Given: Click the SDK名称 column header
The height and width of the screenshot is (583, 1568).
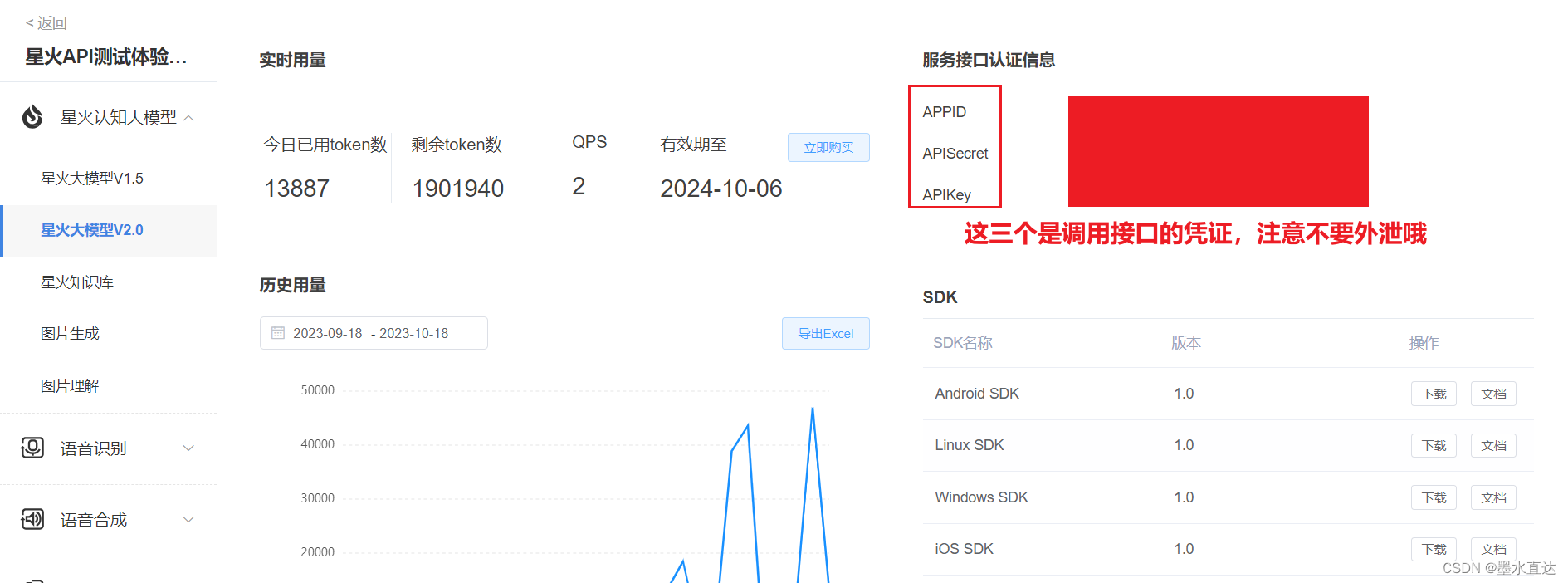Looking at the screenshot, I should (963, 343).
